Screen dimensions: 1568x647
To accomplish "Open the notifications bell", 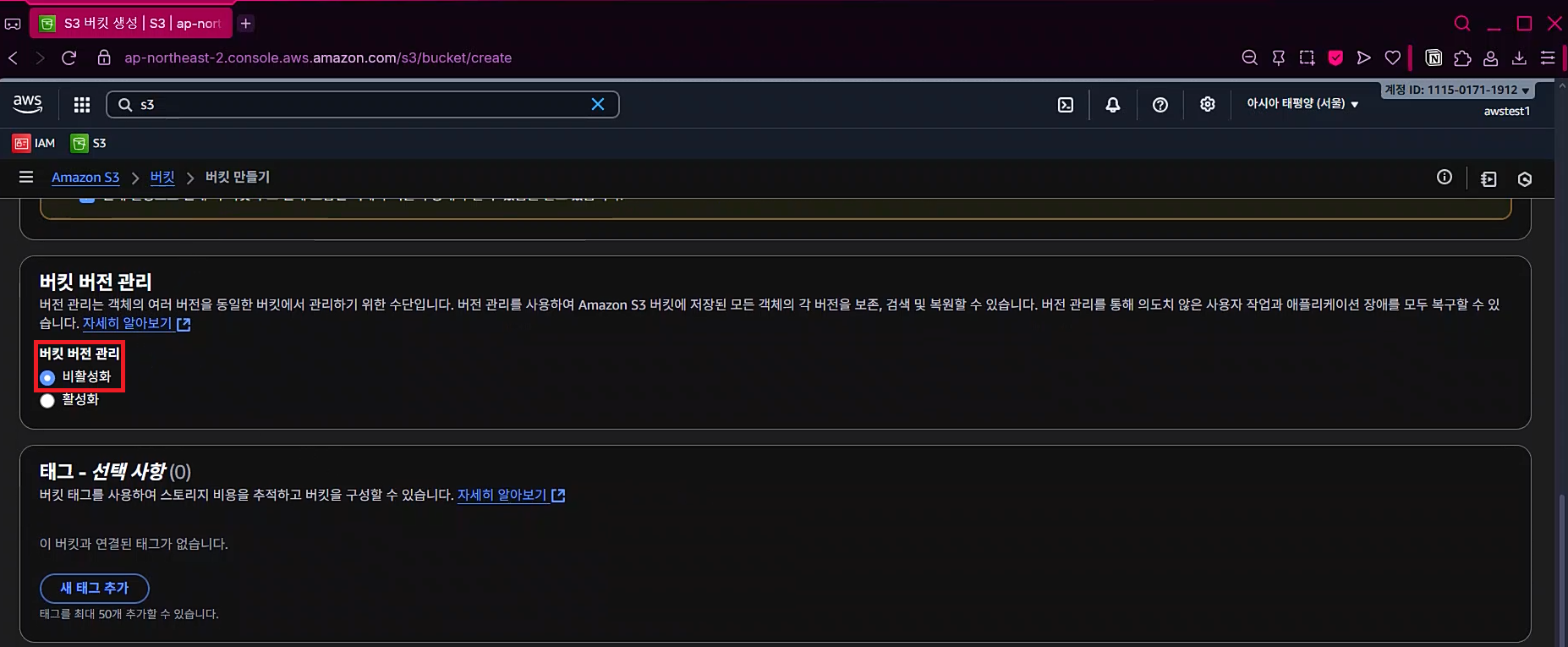I will tap(1113, 105).
